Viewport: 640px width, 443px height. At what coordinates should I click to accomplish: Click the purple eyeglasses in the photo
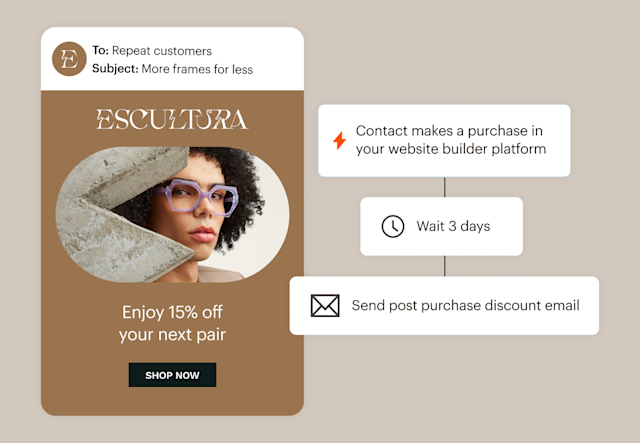(200, 195)
